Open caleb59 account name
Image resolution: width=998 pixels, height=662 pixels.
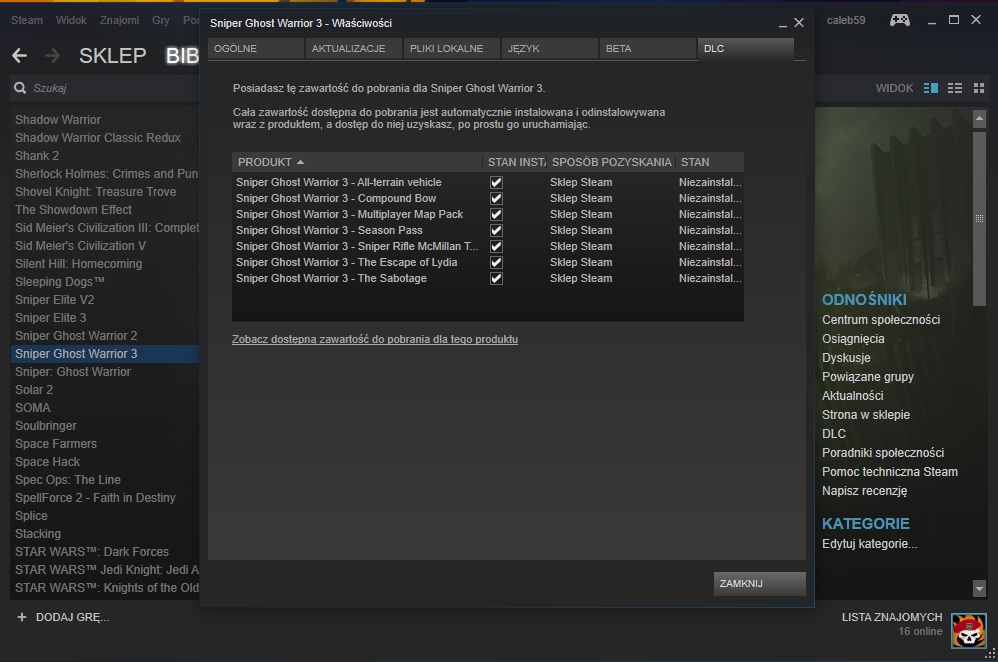pos(846,20)
